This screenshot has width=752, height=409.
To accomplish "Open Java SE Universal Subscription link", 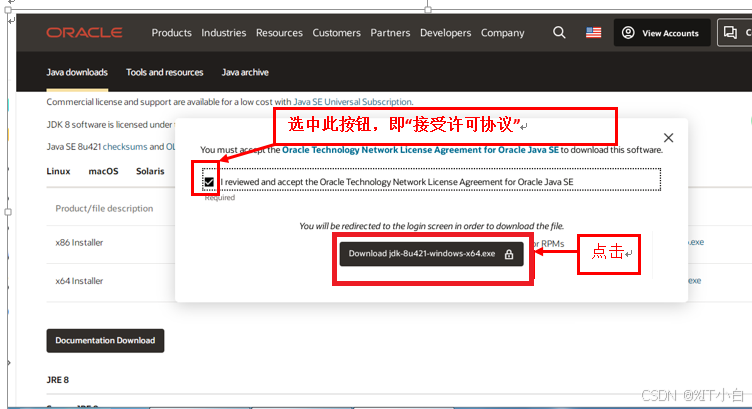I will coord(352,102).
